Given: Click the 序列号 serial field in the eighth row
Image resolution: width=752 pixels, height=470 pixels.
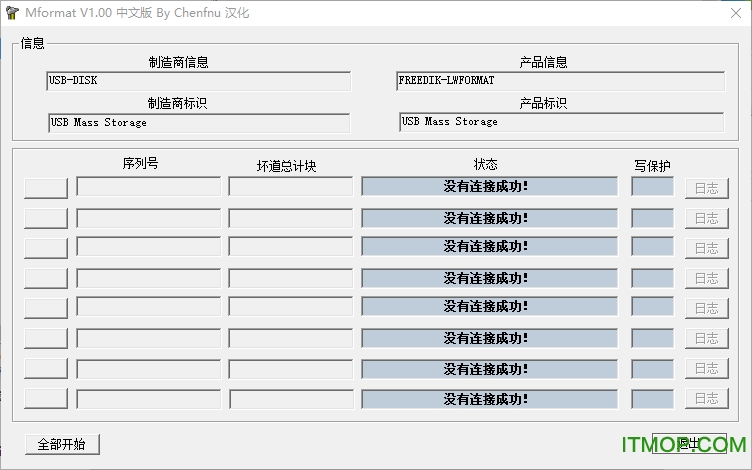Looking at the screenshot, I should tap(149, 400).
